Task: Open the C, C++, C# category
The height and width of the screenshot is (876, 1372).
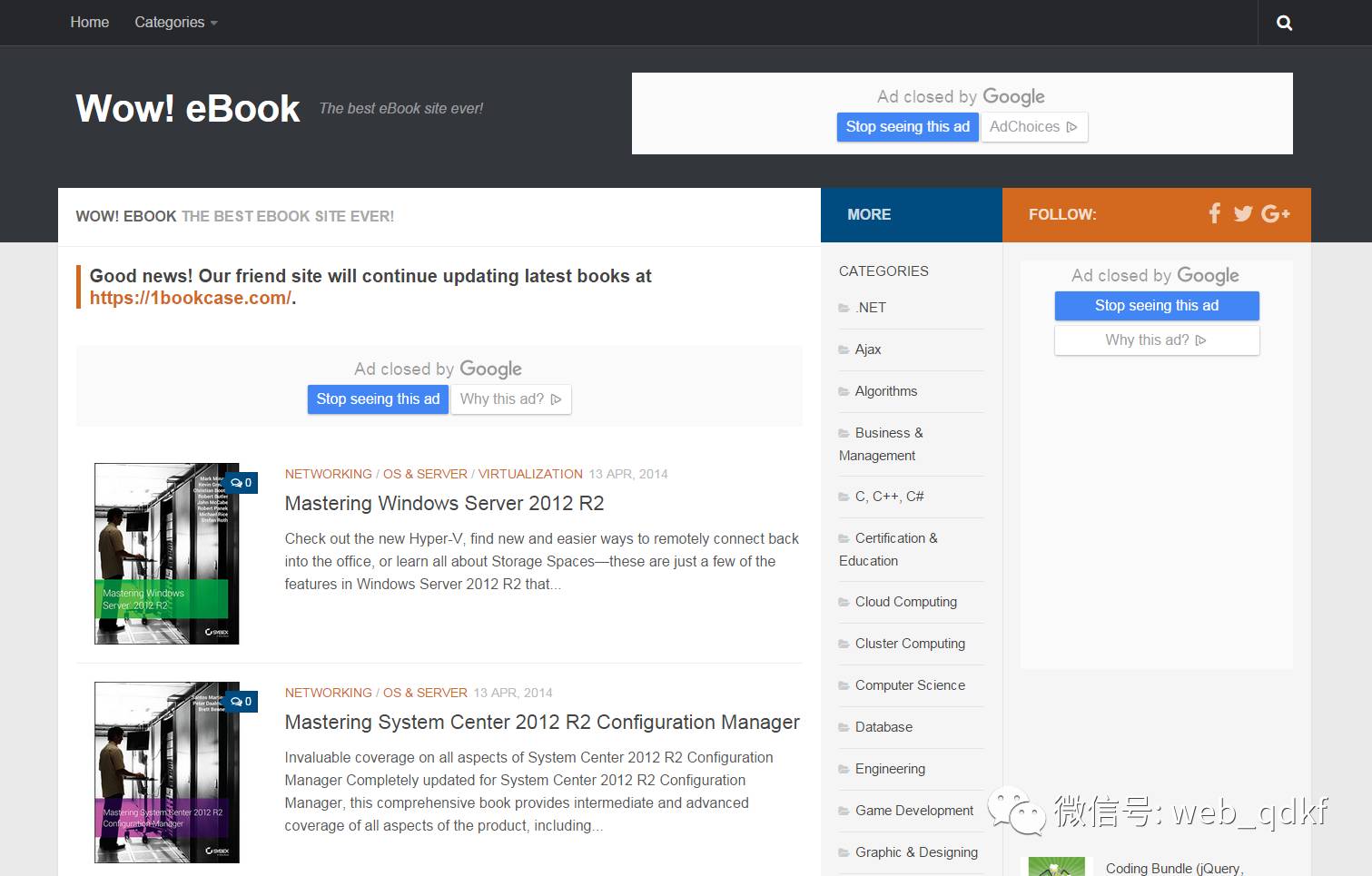Action: point(889,497)
